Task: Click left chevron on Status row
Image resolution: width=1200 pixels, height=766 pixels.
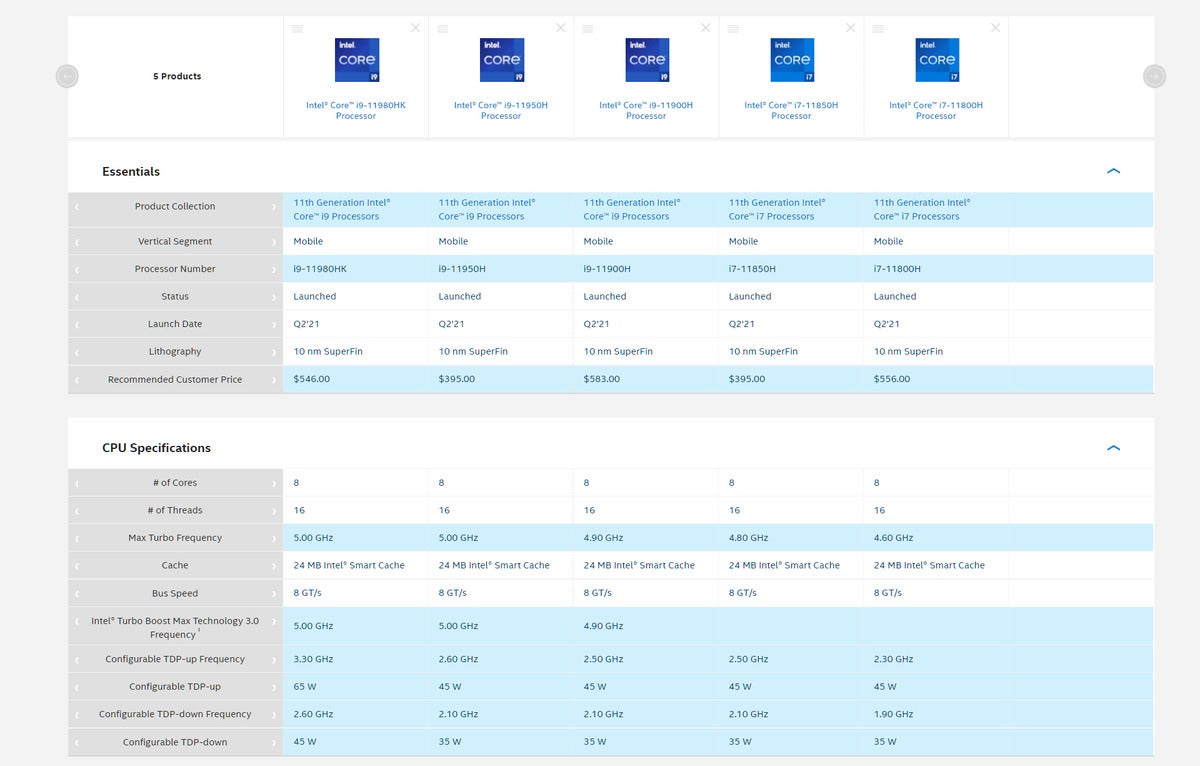Action: click(77, 297)
